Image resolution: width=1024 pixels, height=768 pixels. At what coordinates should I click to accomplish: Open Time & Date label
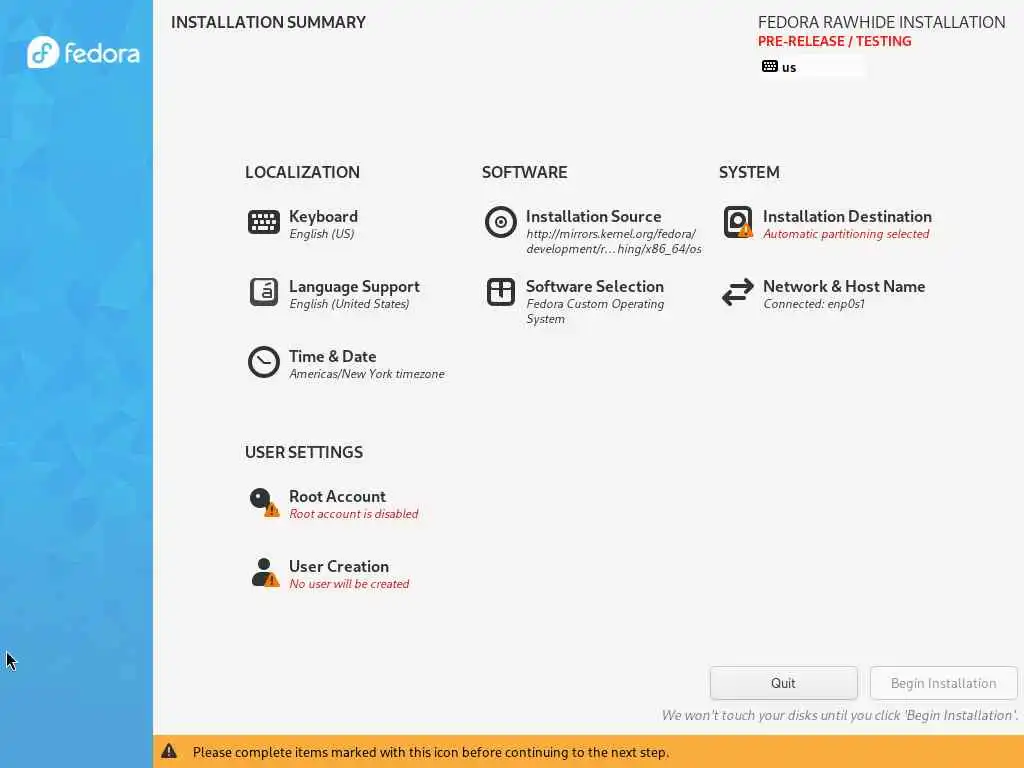click(x=332, y=356)
